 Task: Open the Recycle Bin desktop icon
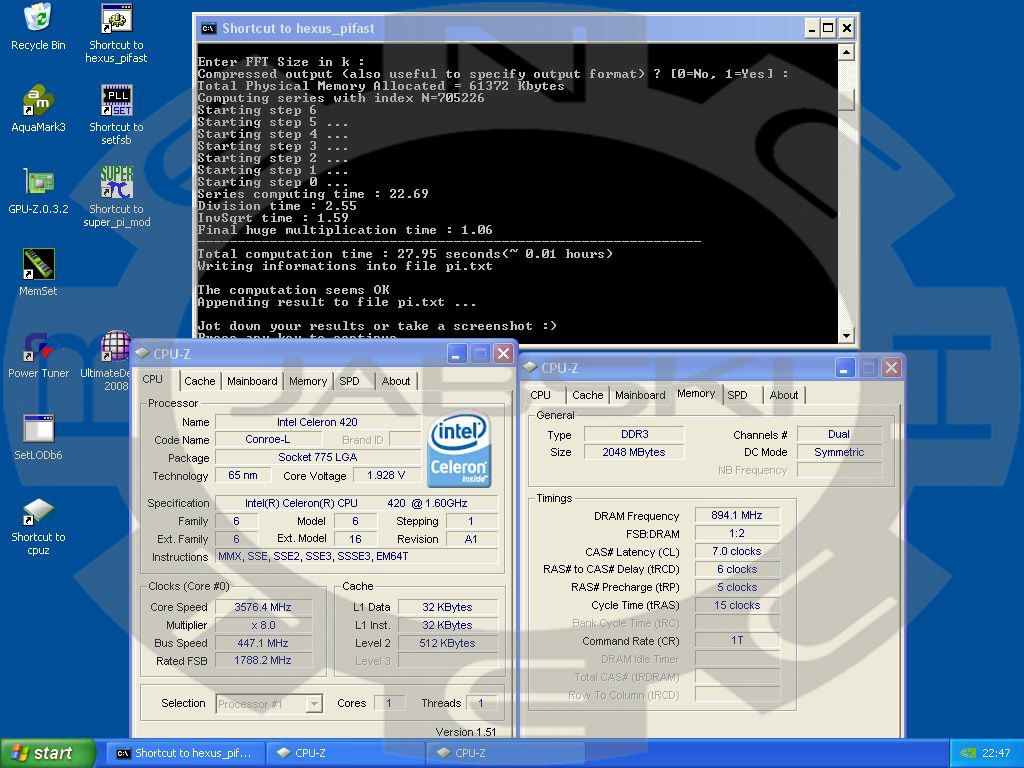click(x=38, y=27)
